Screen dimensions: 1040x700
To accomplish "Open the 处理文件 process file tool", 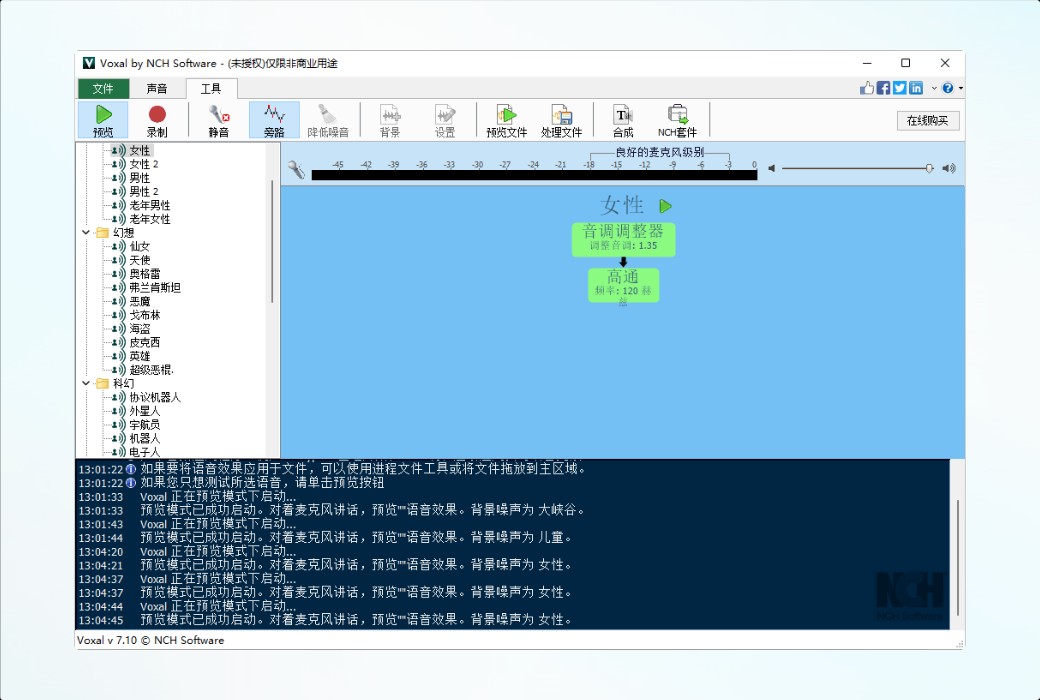I will click(x=561, y=120).
